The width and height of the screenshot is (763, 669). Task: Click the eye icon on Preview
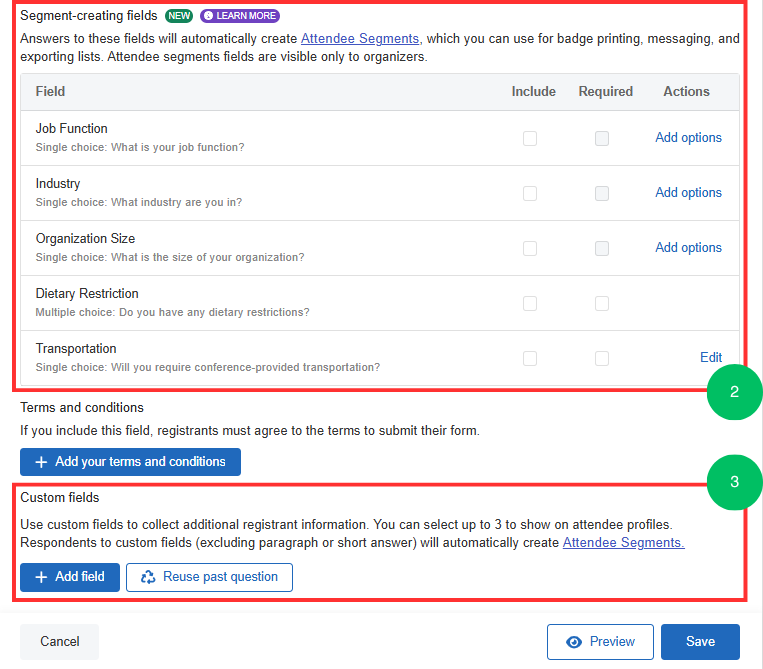click(574, 642)
